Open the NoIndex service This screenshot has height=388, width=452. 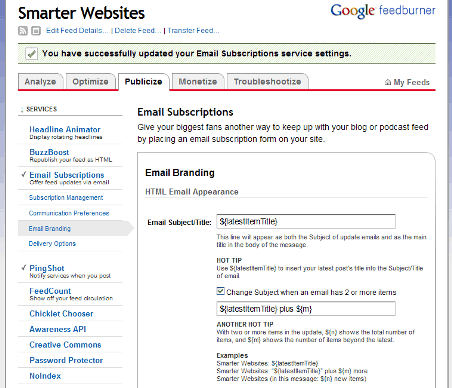coord(45,376)
